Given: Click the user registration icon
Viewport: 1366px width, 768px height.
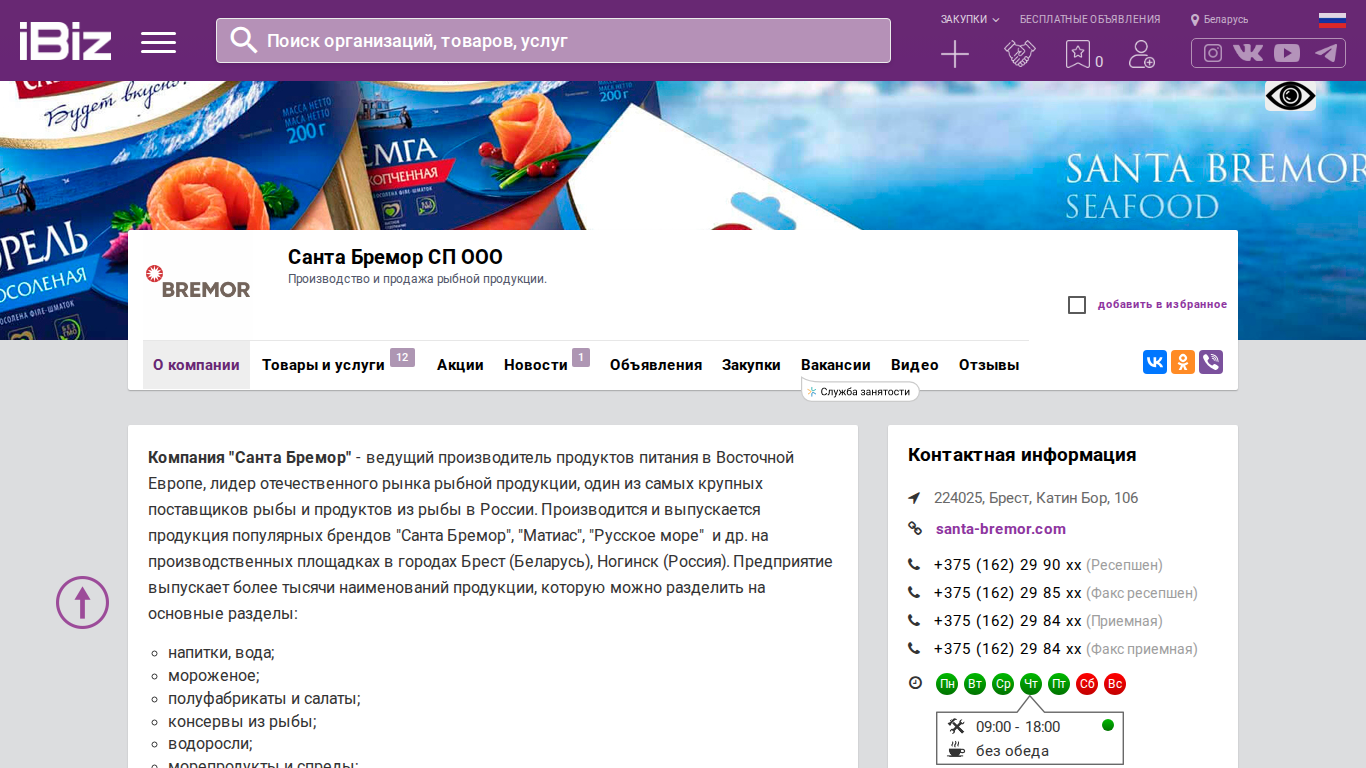Looking at the screenshot, I should 1141,54.
